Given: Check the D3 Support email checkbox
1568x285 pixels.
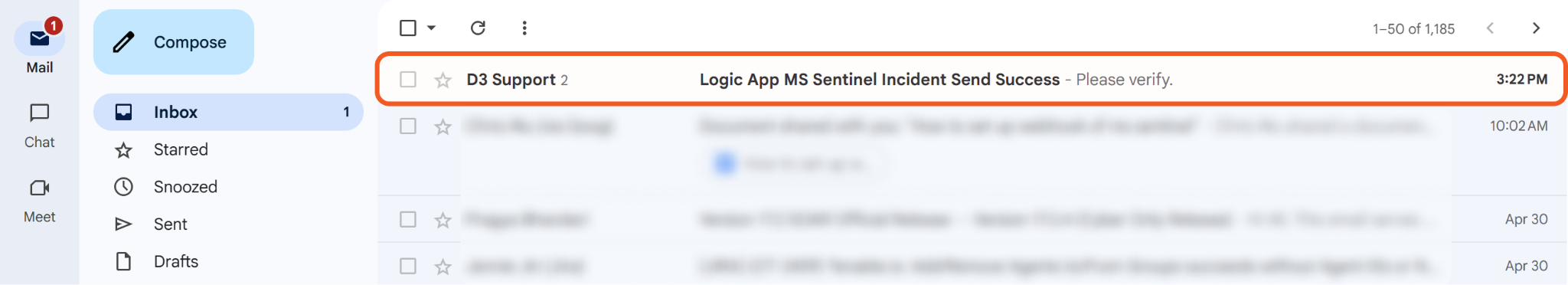Looking at the screenshot, I should click(x=408, y=80).
